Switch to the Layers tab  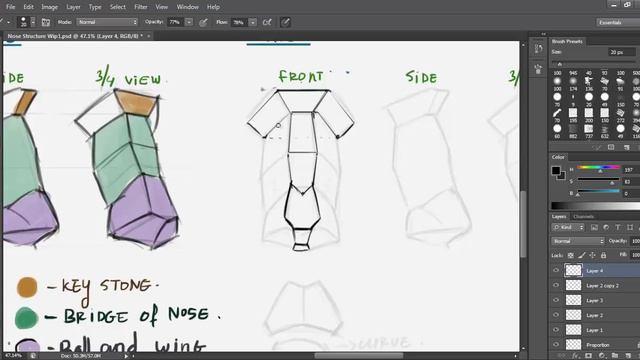point(559,217)
